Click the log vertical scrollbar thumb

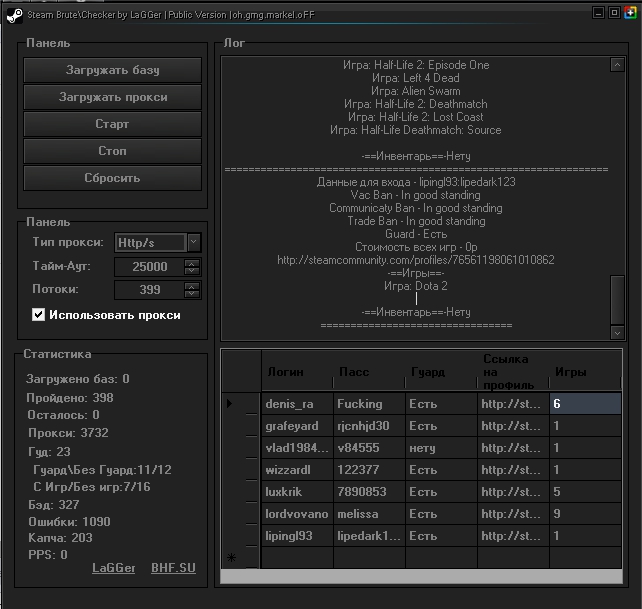(x=617, y=299)
